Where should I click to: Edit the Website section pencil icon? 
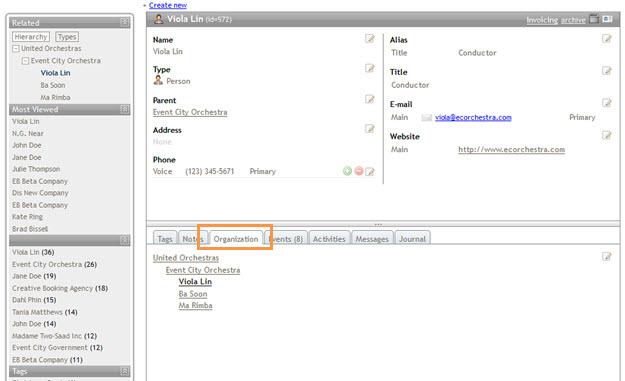coord(607,135)
